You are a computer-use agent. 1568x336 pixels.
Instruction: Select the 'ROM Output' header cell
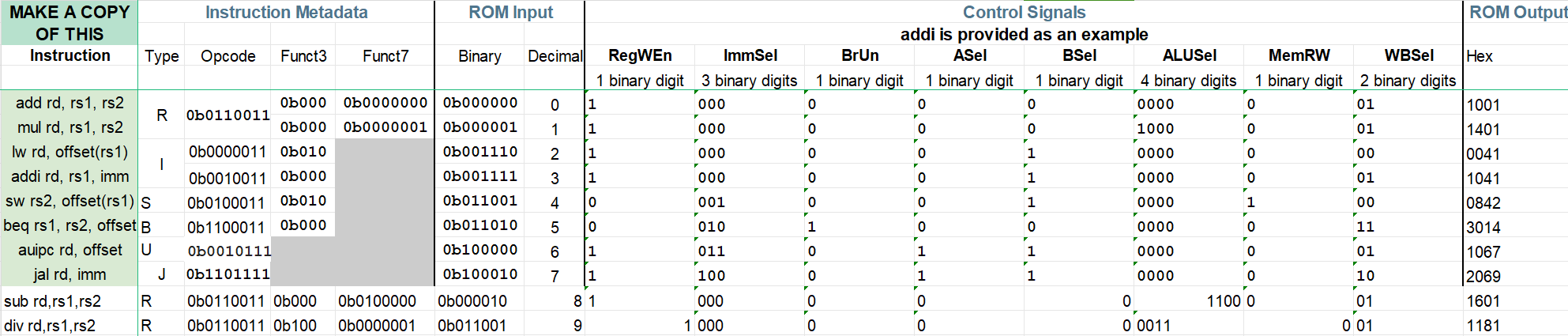(x=1516, y=12)
